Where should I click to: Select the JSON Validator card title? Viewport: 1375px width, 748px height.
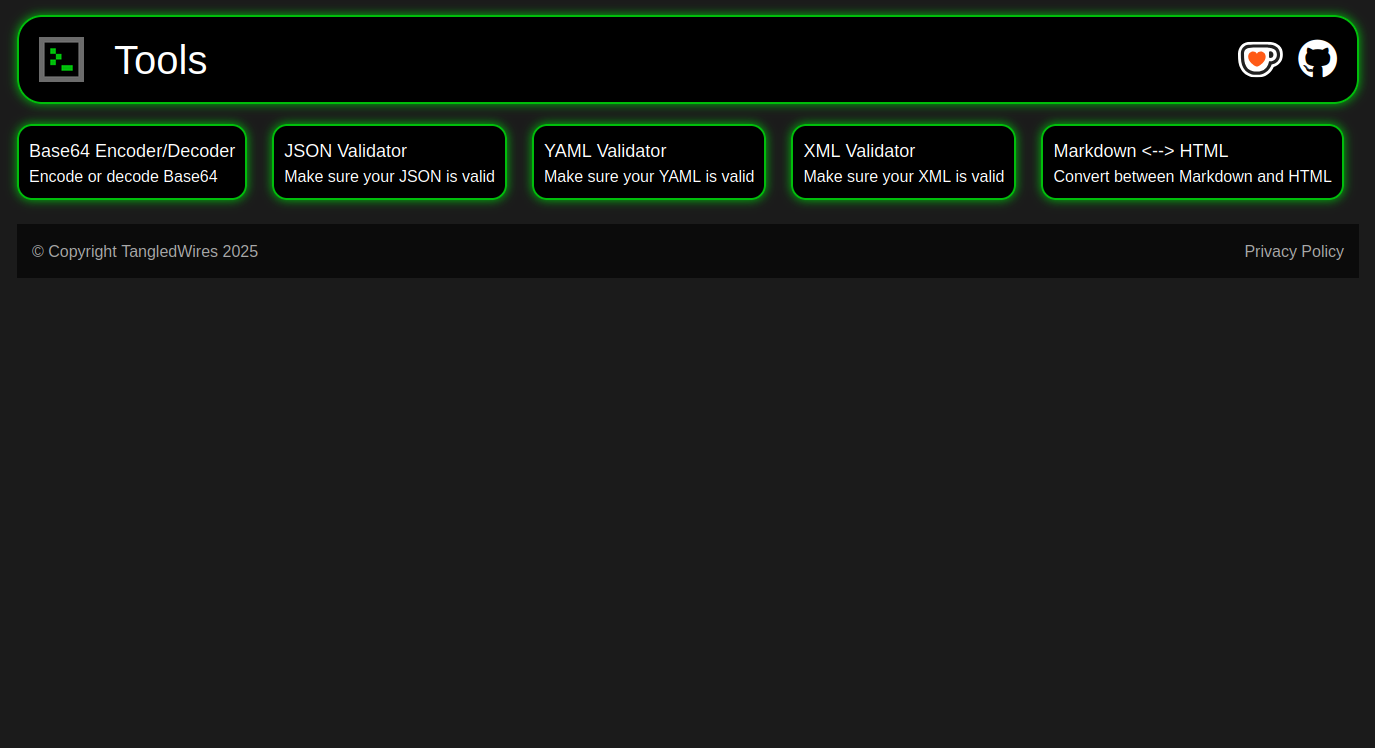345,151
